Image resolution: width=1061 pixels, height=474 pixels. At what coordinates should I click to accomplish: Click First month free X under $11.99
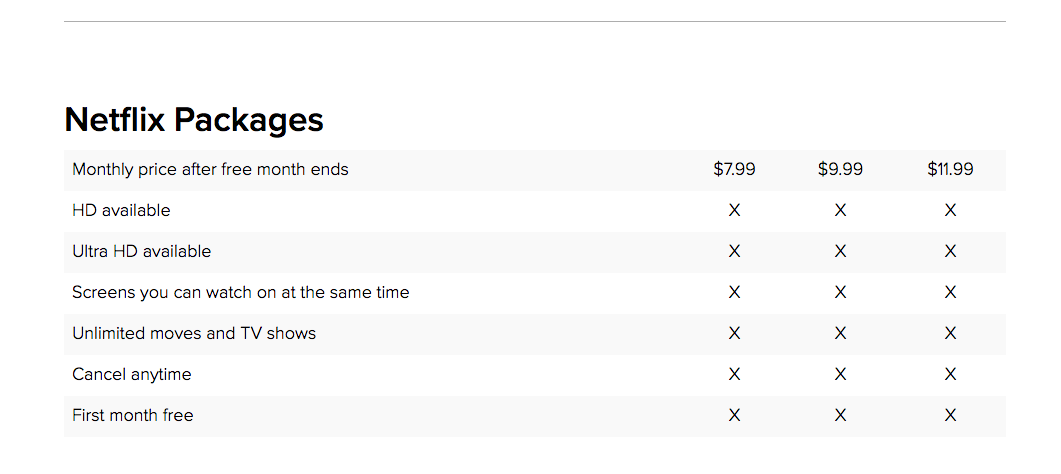coord(950,415)
